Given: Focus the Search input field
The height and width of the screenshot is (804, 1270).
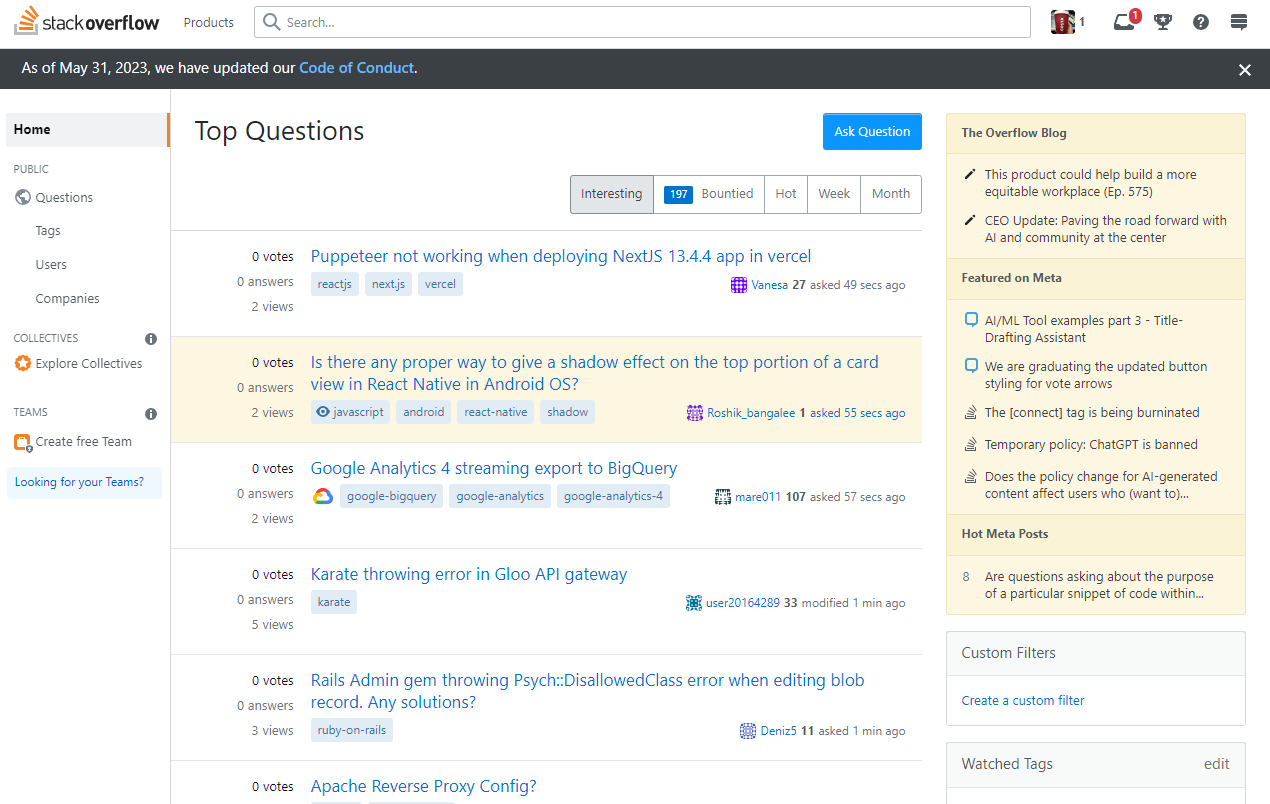Looking at the screenshot, I should tap(642, 22).
